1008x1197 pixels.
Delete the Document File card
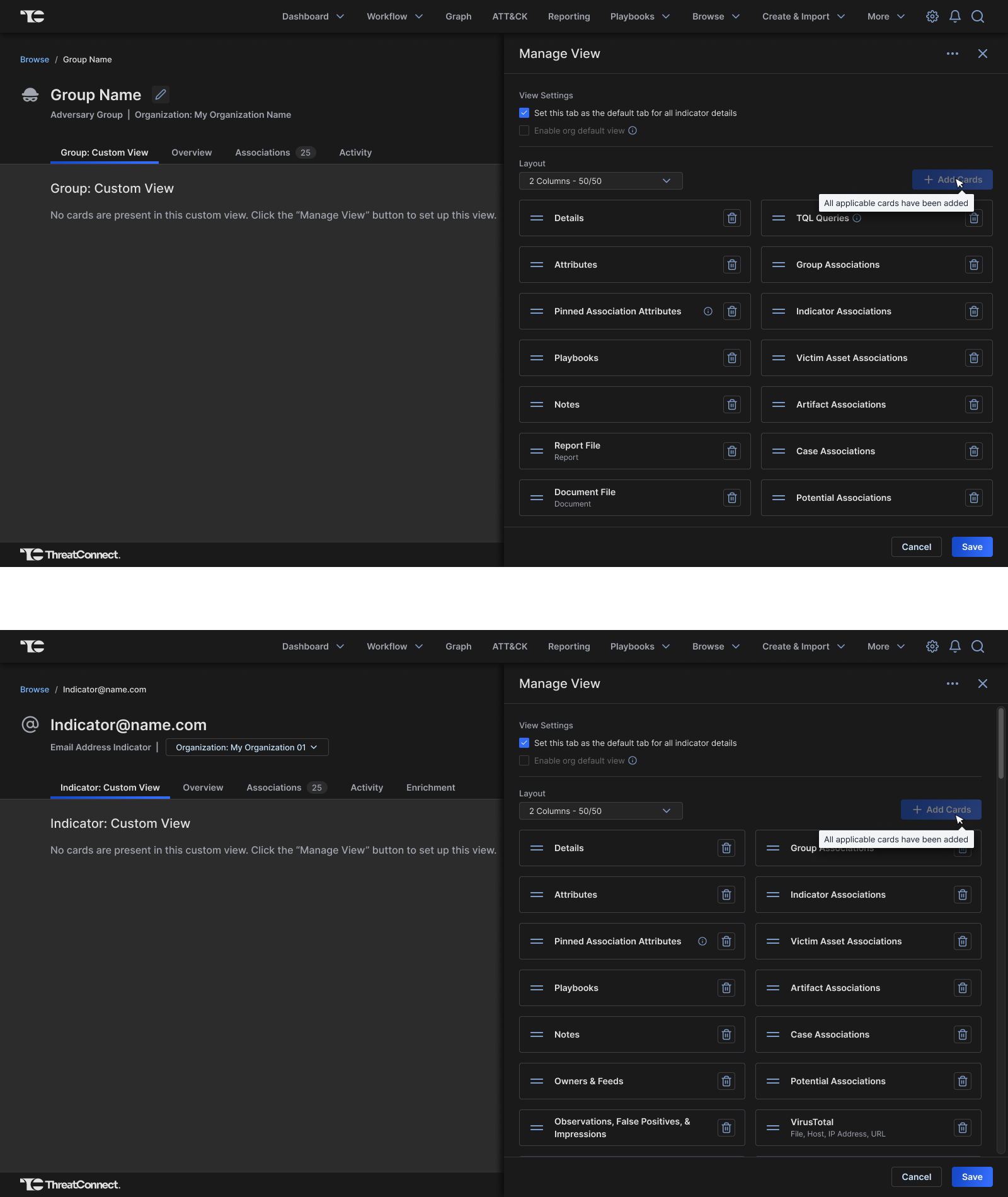(731, 498)
